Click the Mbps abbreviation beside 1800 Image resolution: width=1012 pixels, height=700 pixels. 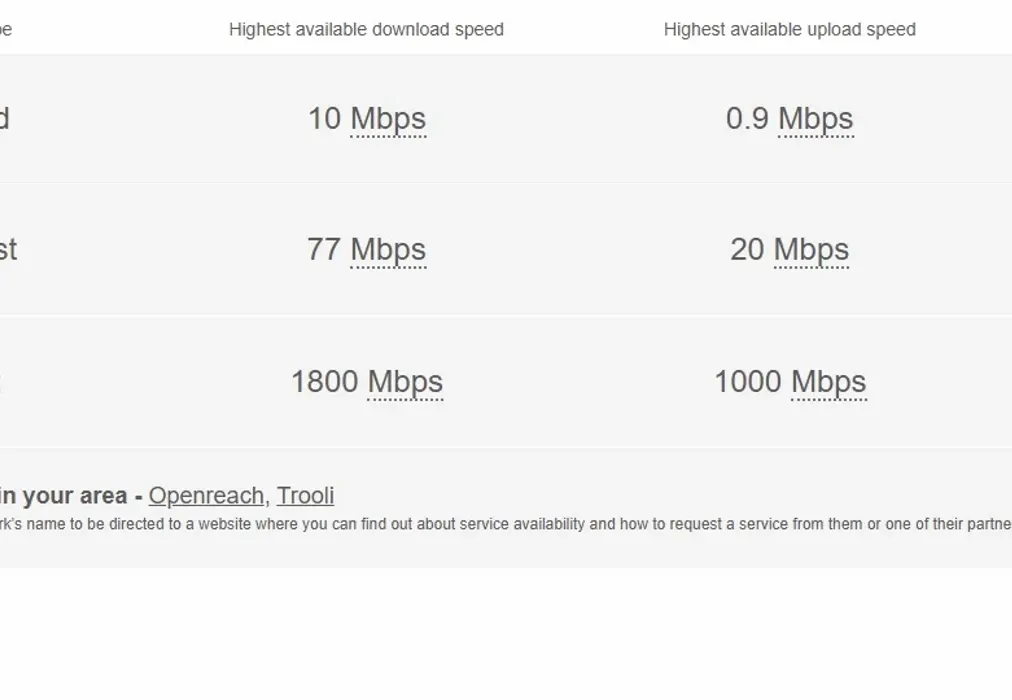point(405,382)
